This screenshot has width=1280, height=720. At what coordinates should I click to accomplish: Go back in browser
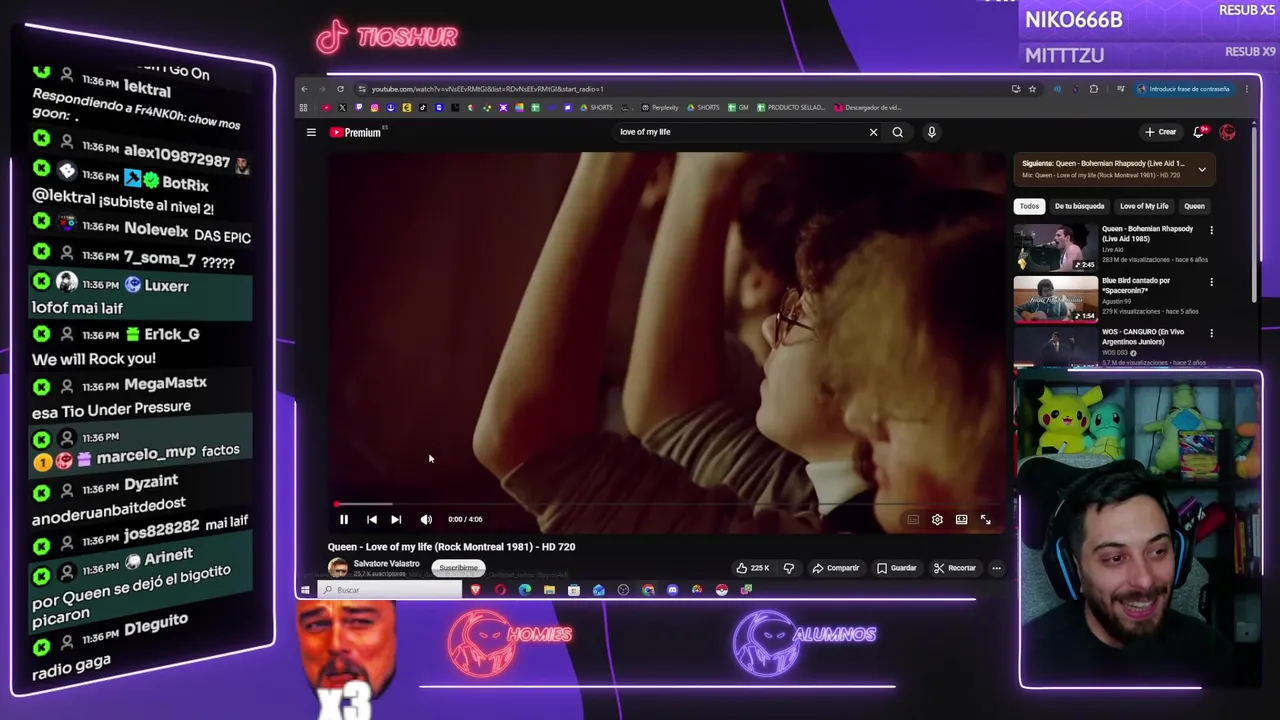click(x=305, y=89)
